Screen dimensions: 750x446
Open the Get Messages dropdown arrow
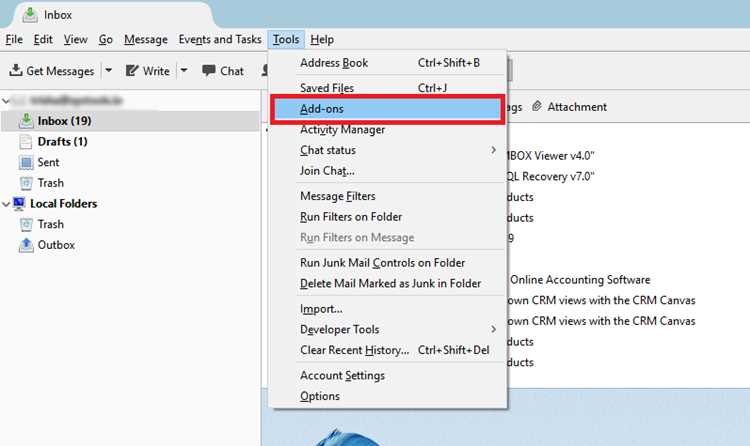(x=109, y=70)
